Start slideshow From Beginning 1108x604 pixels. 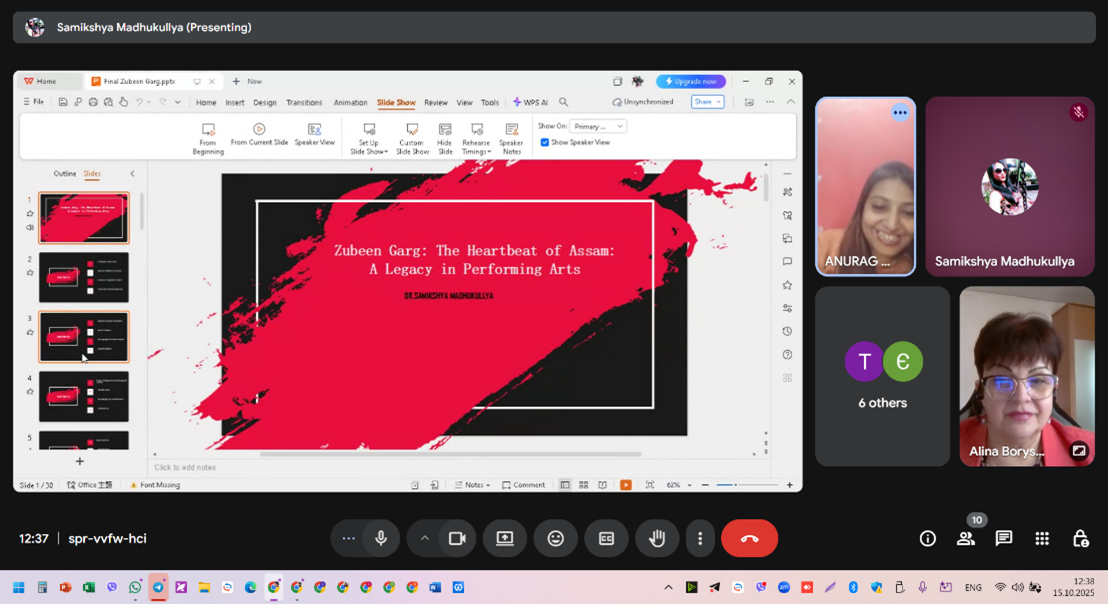(208, 136)
